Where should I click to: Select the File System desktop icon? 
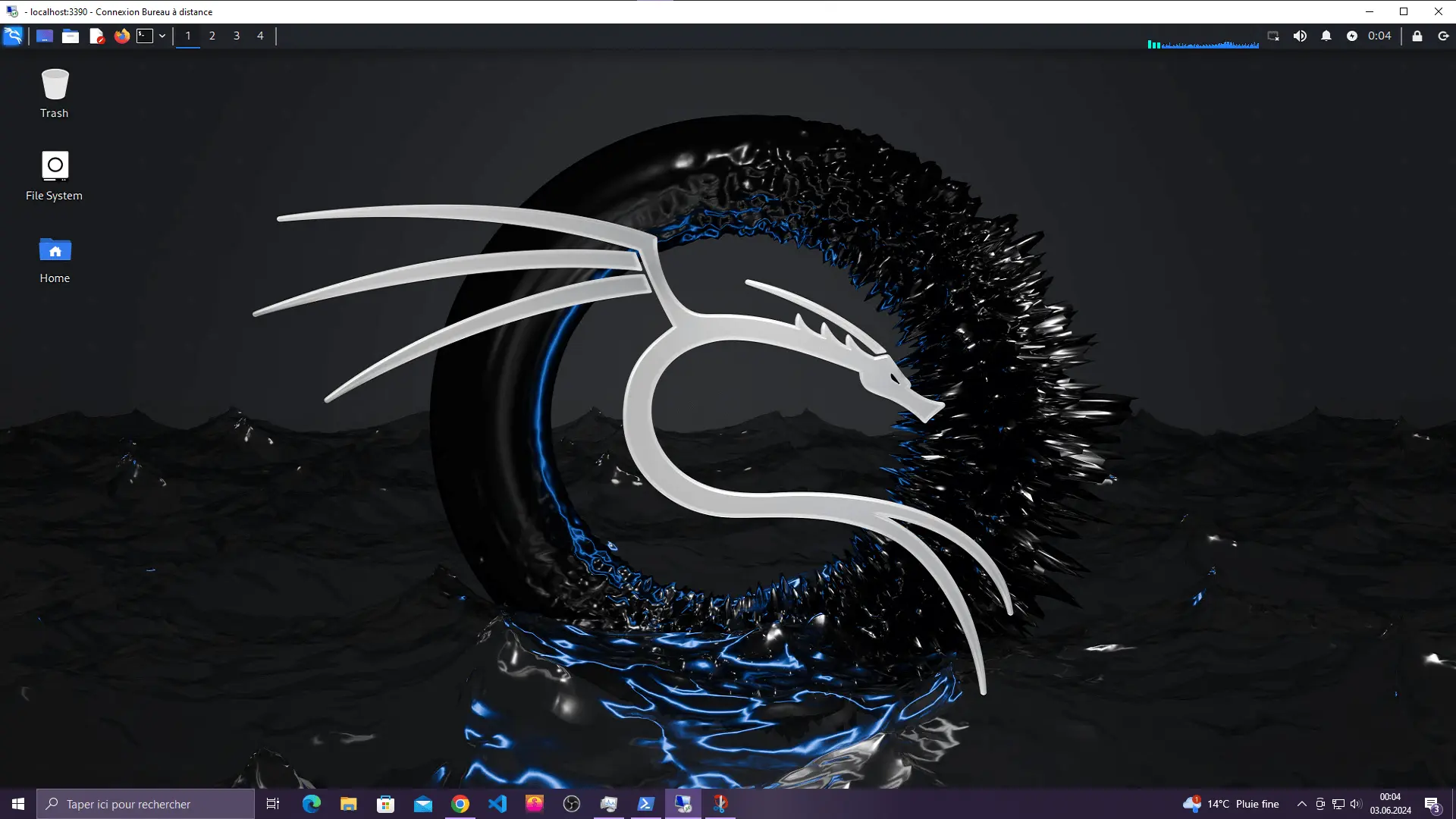pyautogui.click(x=55, y=176)
